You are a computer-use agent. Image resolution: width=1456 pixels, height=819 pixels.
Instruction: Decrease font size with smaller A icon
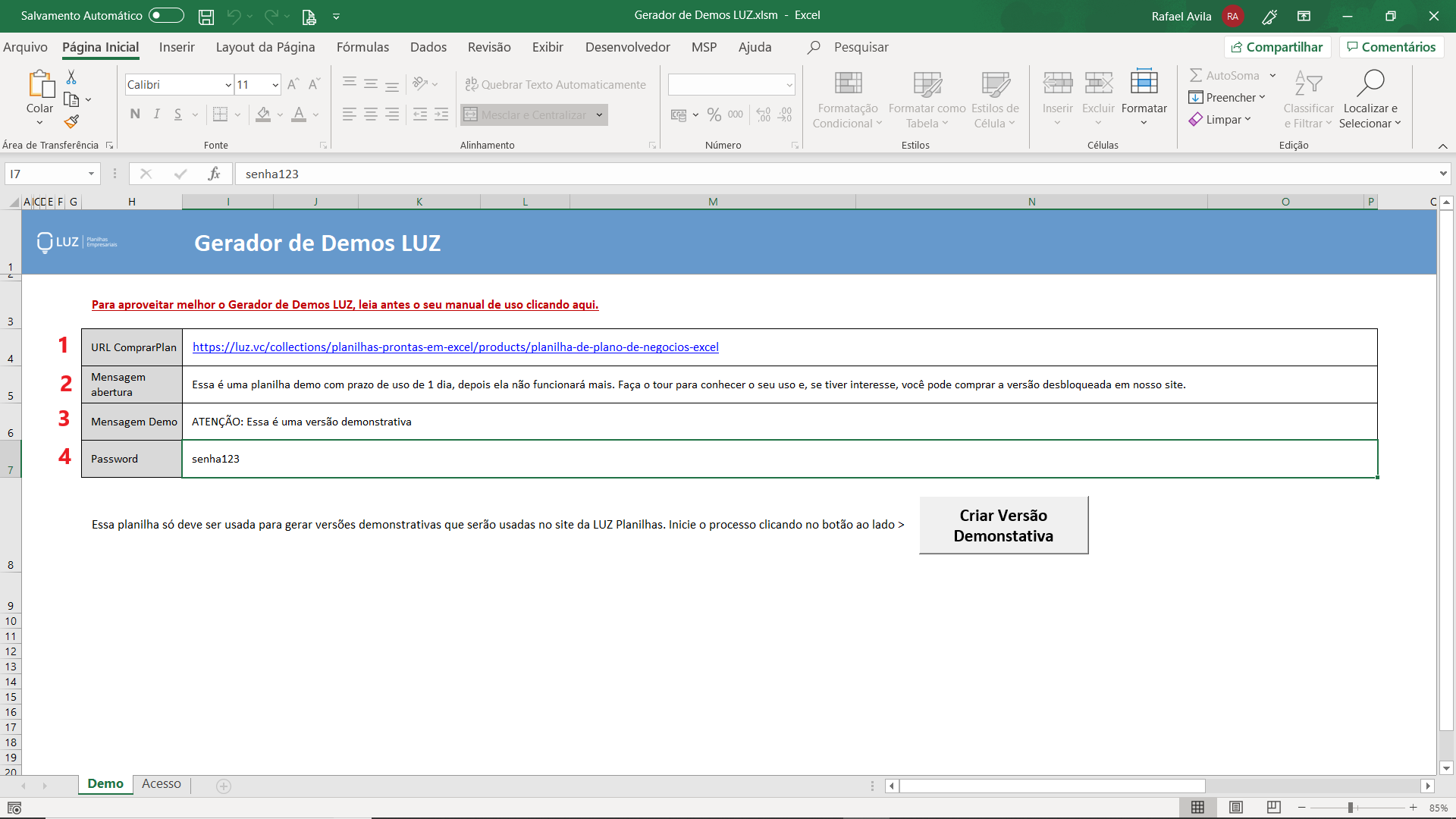314,84
